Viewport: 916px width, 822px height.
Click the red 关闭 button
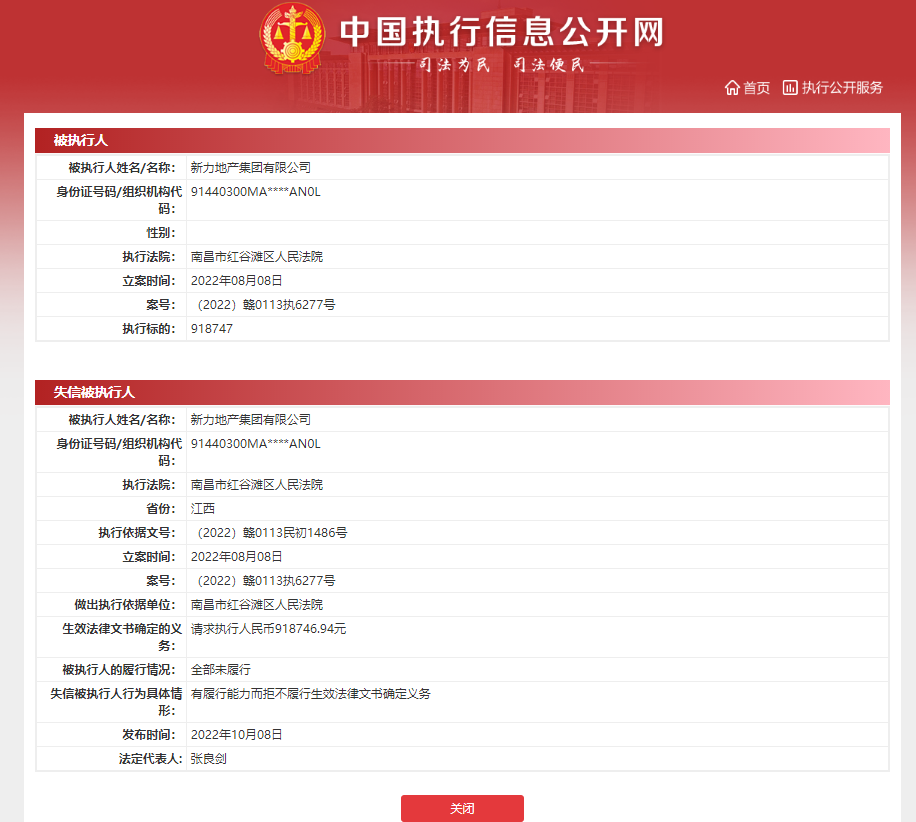point(462,808)
